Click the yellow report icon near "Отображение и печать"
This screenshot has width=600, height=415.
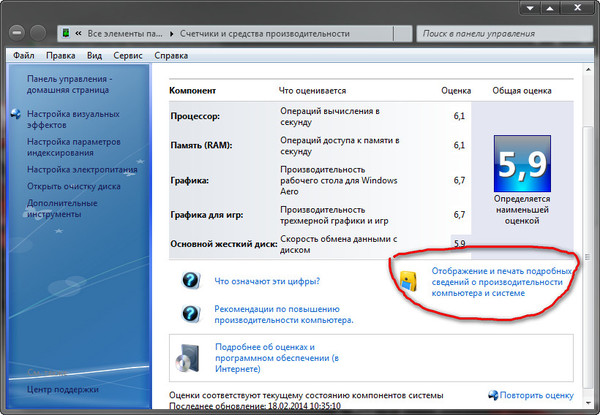408,281
